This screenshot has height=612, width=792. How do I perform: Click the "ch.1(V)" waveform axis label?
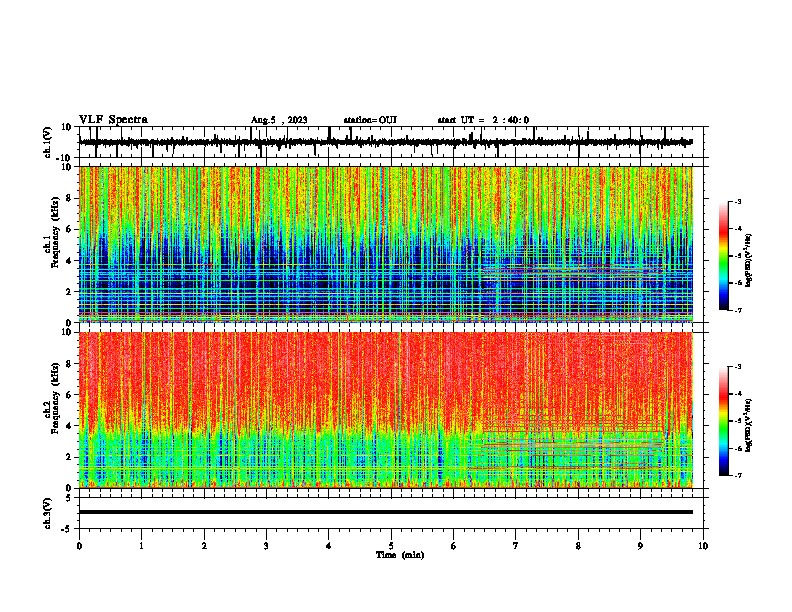coord(48,142)
